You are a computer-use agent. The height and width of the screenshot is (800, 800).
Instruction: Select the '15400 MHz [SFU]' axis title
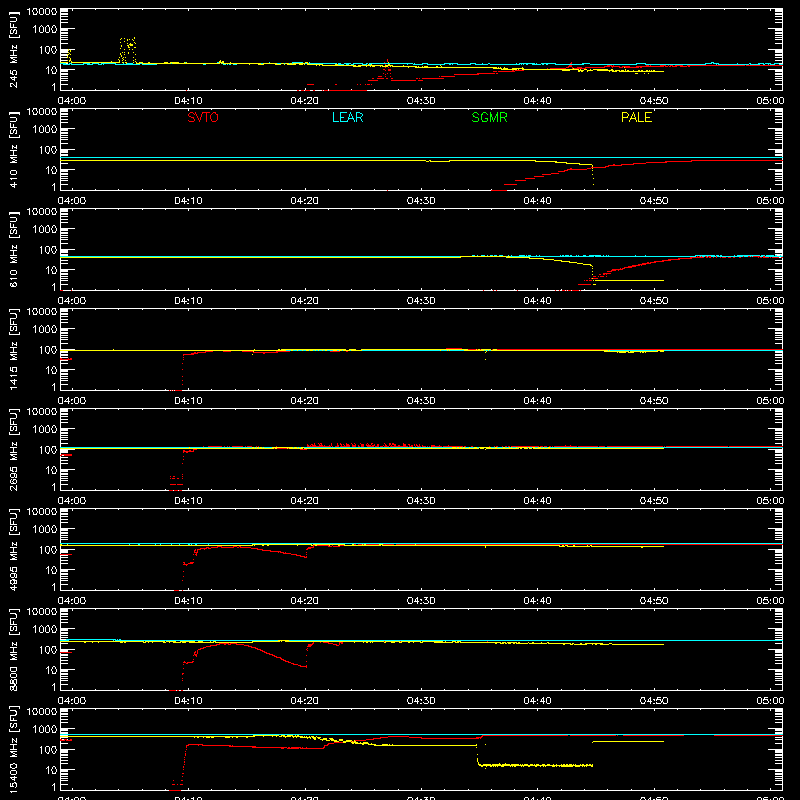[13, 750]
